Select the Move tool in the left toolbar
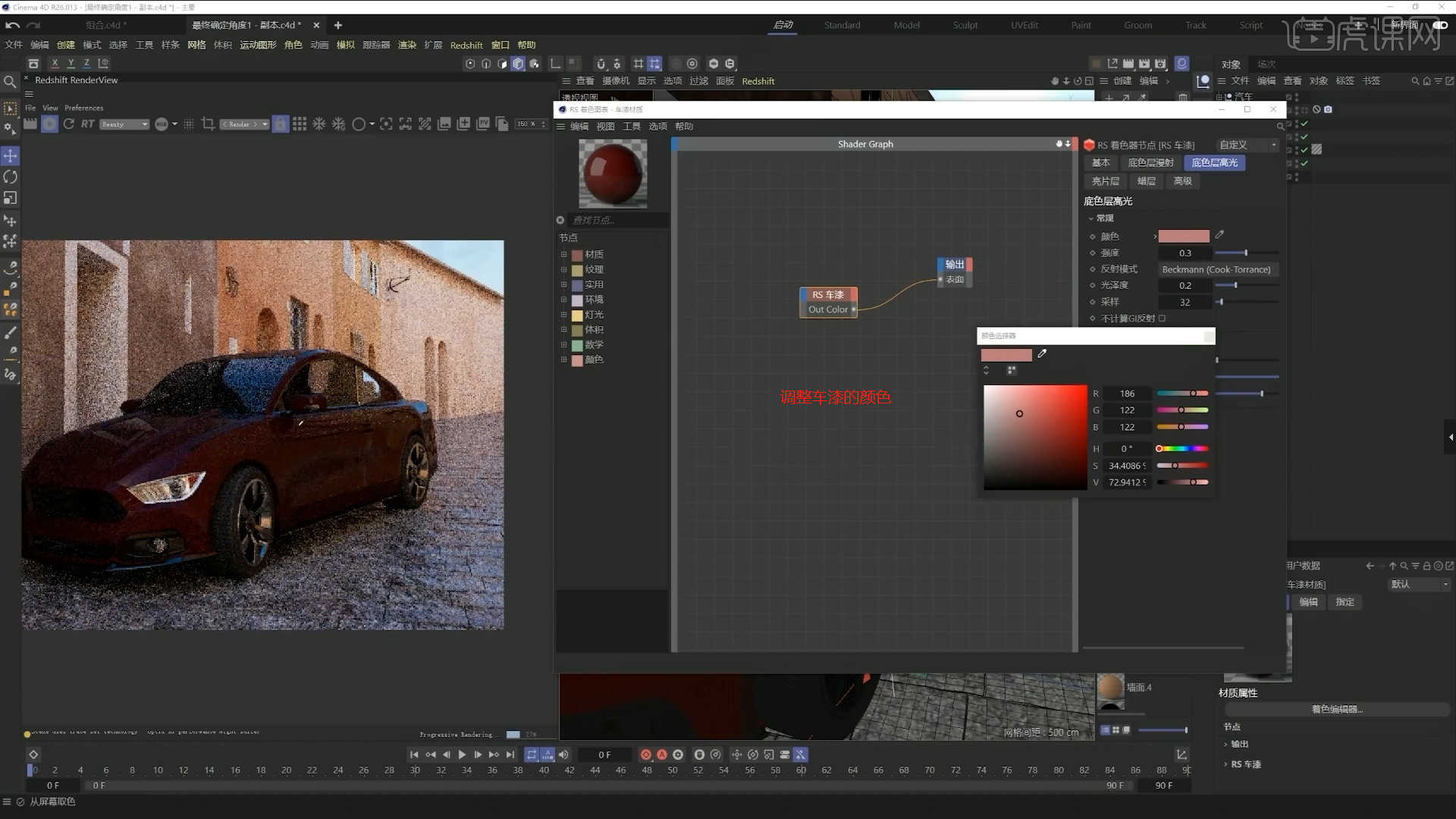 tap(11, 156)
